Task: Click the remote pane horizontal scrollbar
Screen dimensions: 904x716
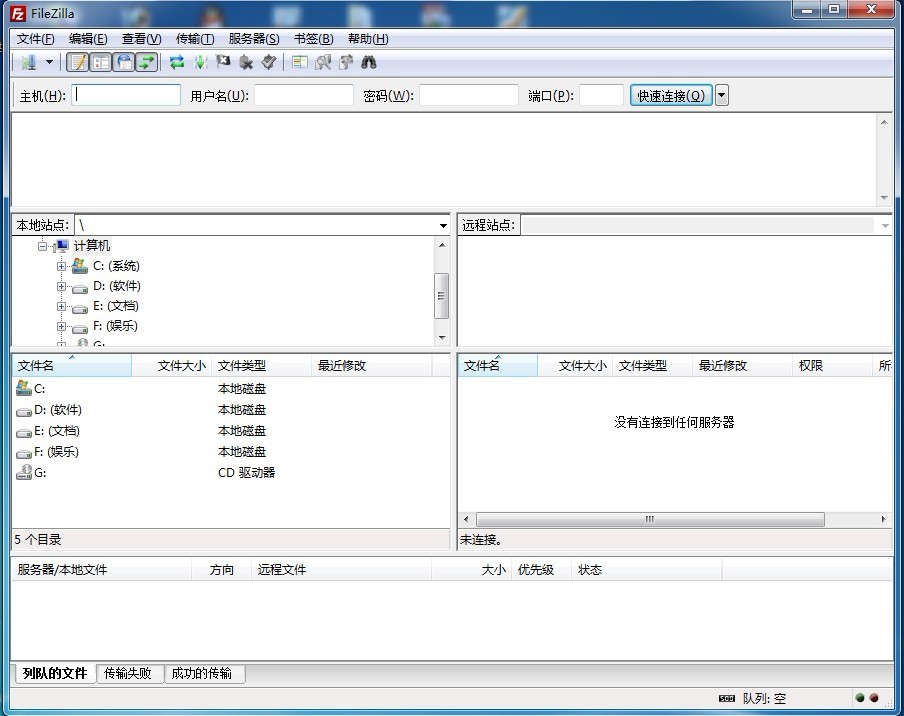Action: (x=650, y=520)
